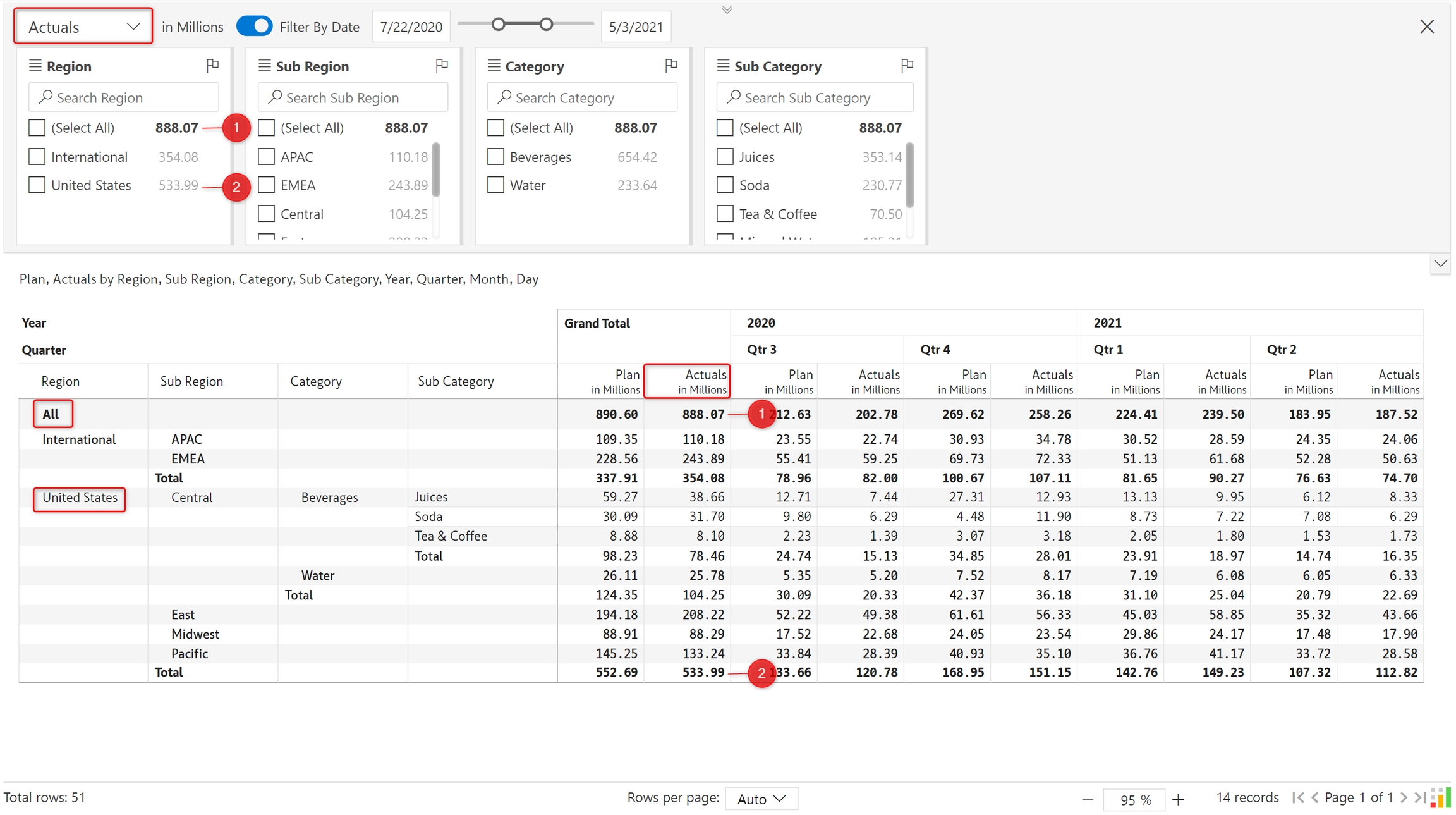Image resolution: width=1456 pixels, height=815 pixels.
Task: Click the flag icon in Region panel
Action: tap(212, 65)
